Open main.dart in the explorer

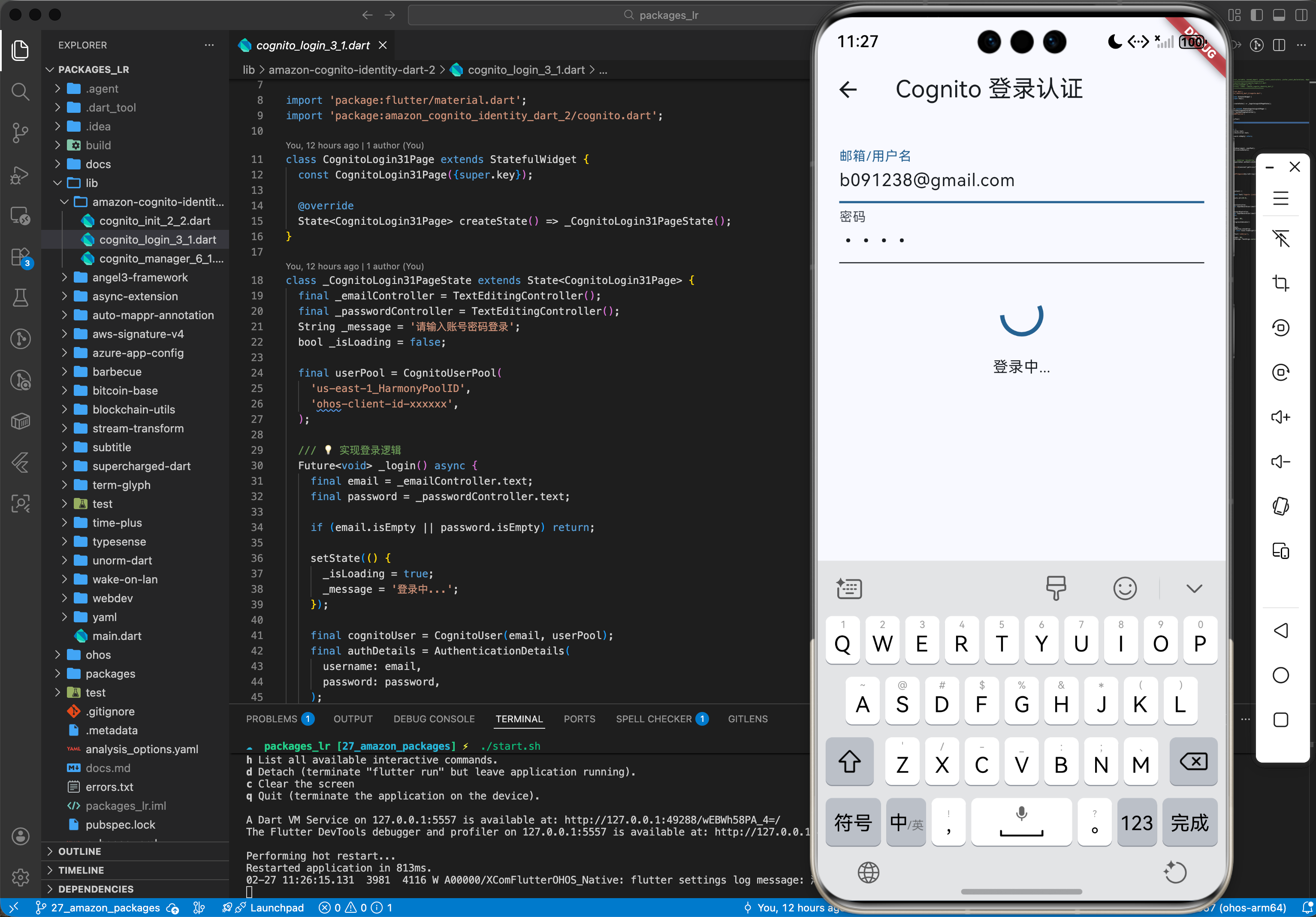[117, 636]
